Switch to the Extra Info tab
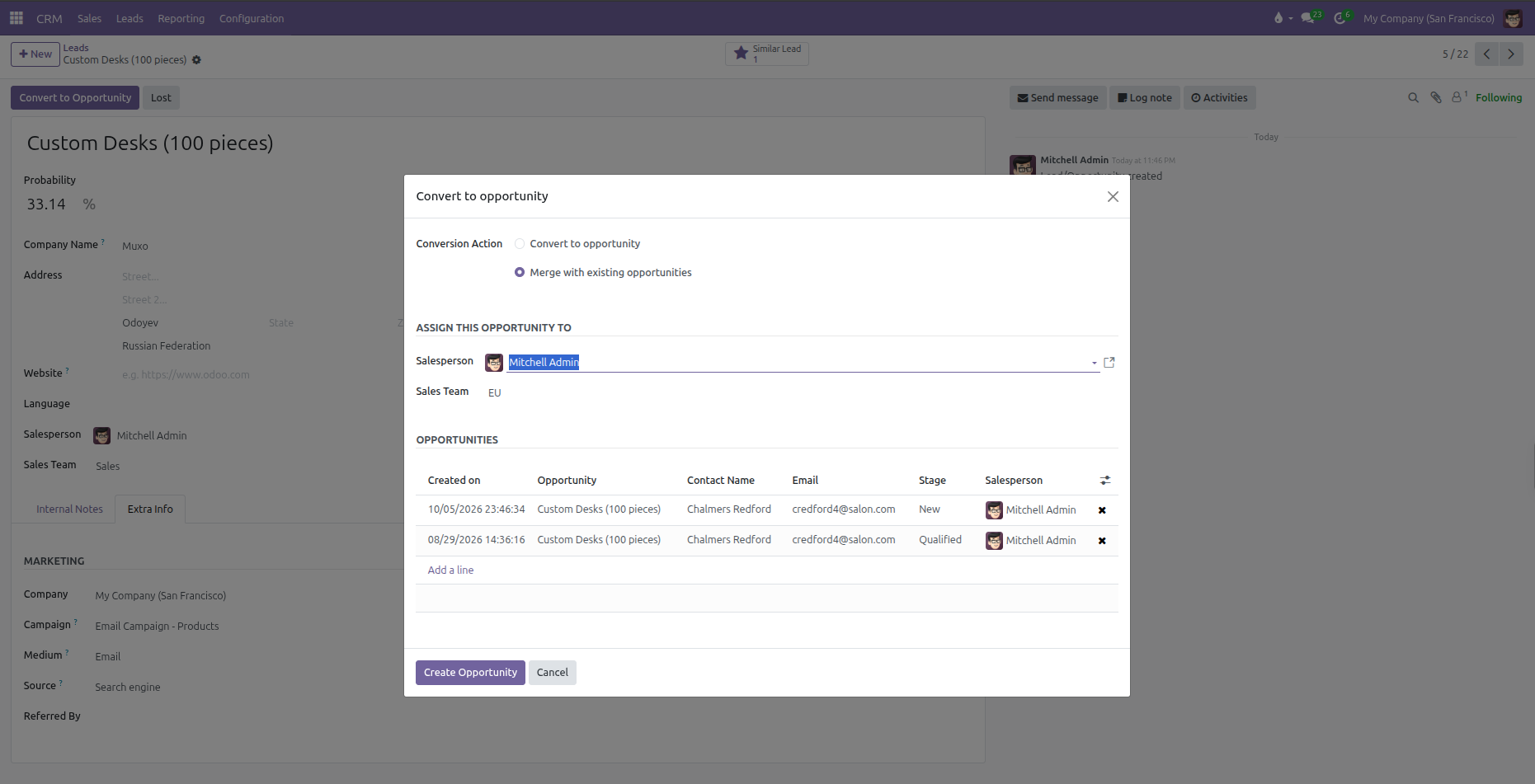The height and width of the screenshot is (784, 1535). tap(150, 509)
